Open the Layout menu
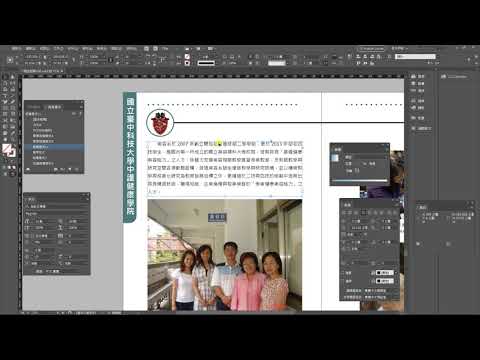 (44, 49)
